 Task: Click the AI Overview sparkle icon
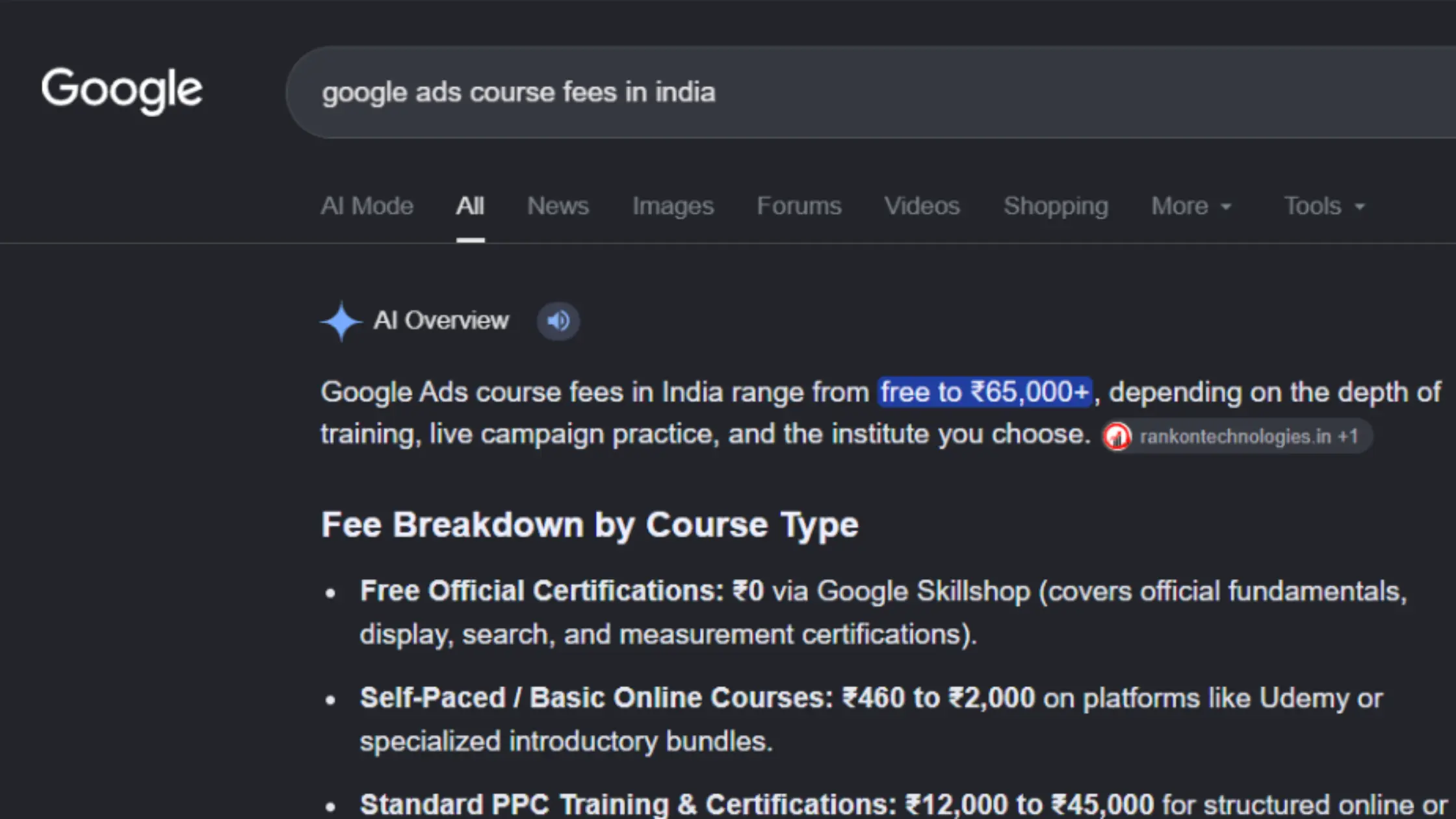coord(341,321)
